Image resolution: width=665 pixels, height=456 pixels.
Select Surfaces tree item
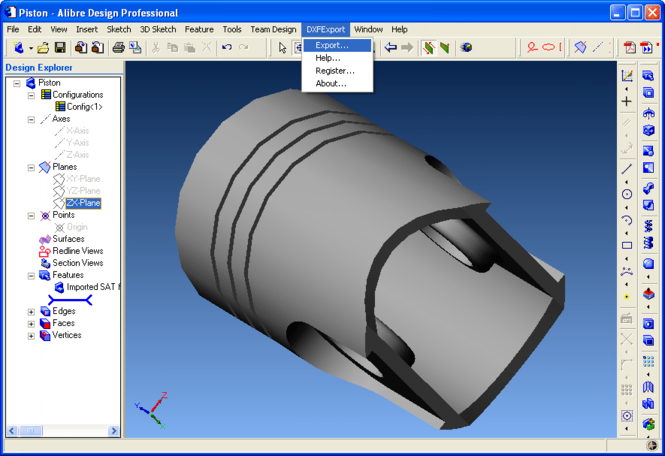click(x=68, y=239)
